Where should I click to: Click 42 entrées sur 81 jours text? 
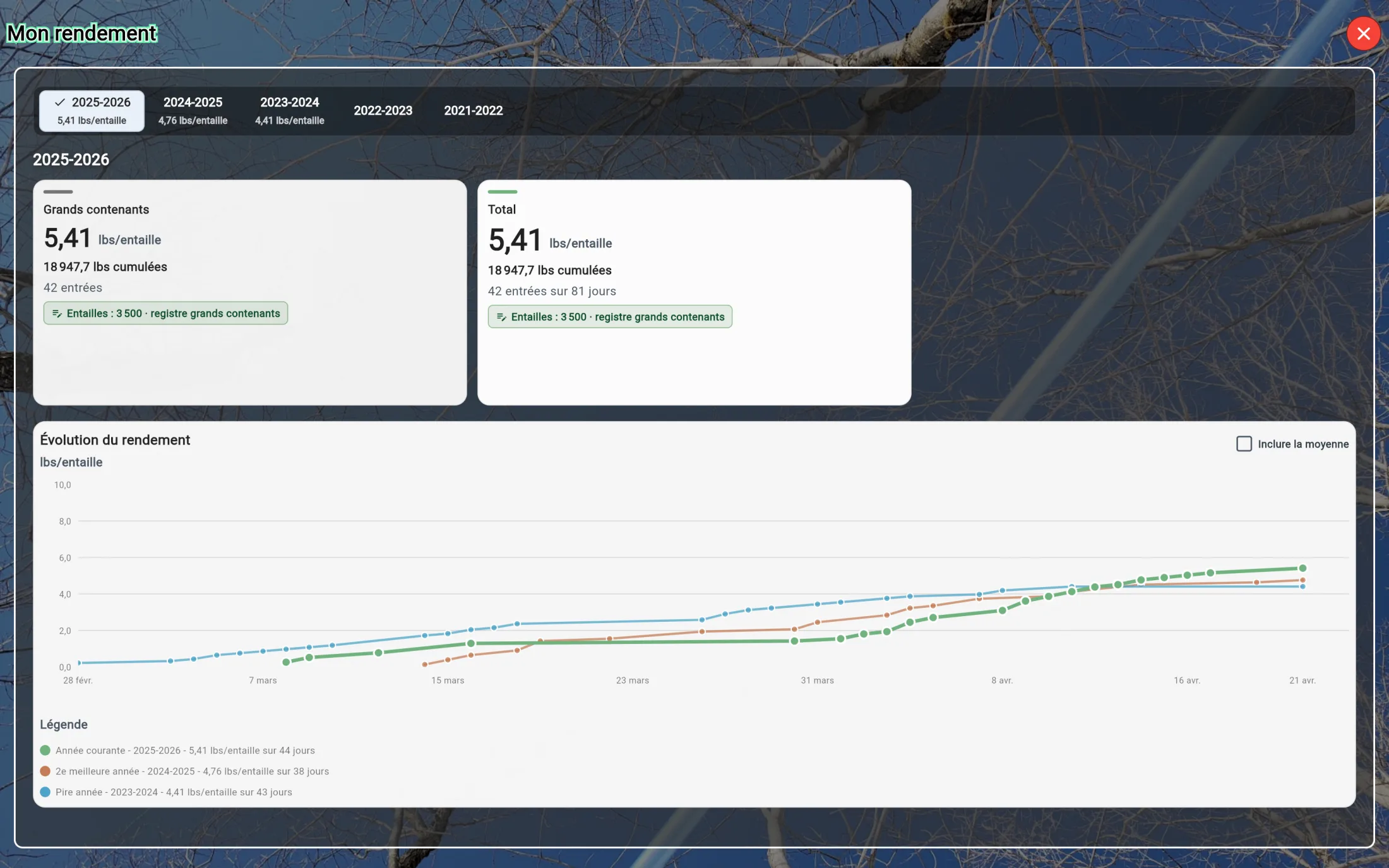[552, 291]
